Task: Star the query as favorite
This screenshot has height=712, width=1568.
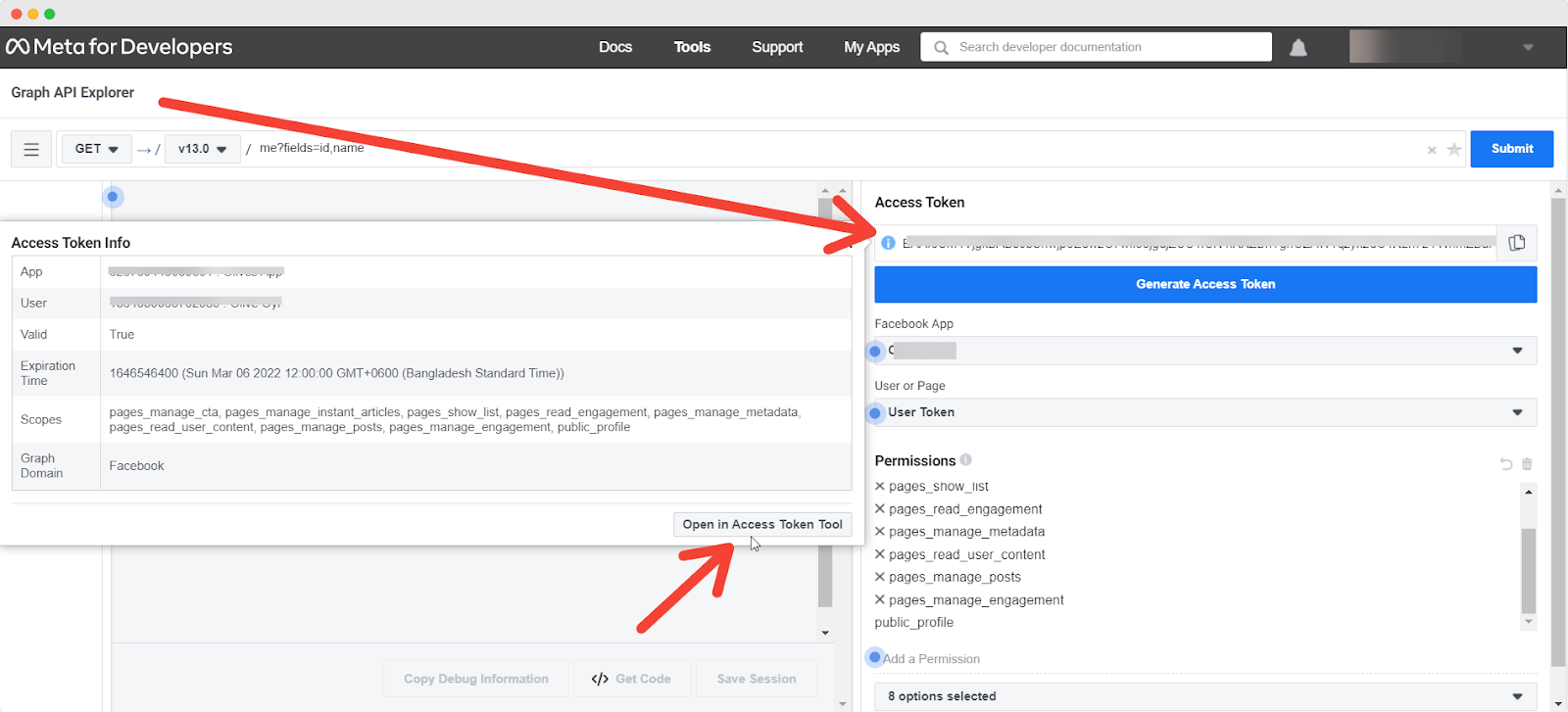Action: [1454, 149]
